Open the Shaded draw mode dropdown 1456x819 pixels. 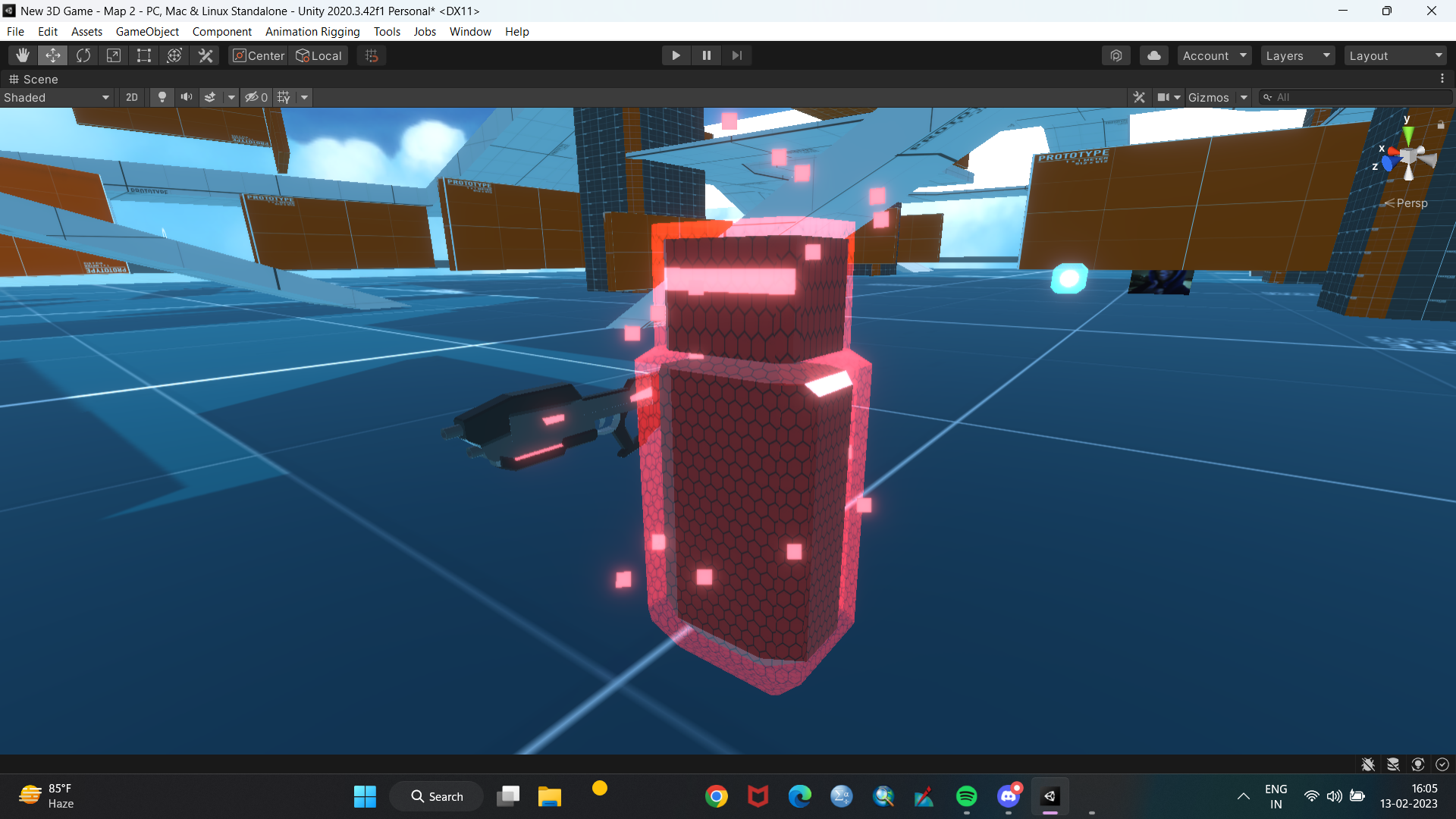click(57, 97)
